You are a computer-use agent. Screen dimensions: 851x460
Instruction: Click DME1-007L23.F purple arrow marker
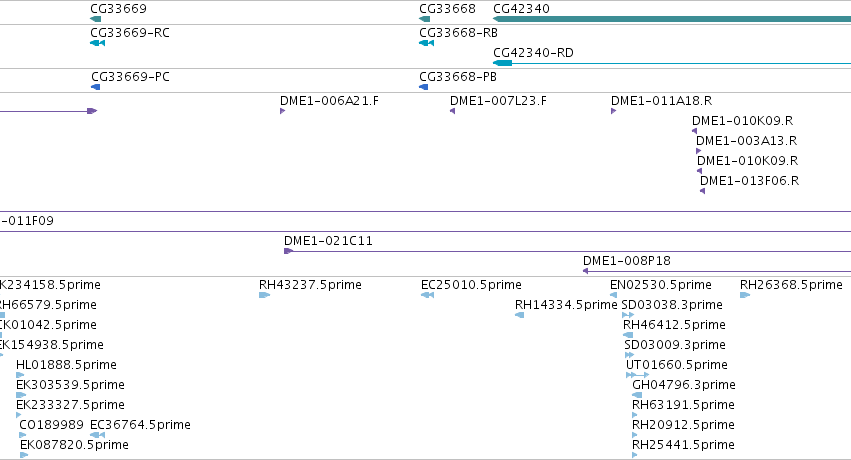453,111
